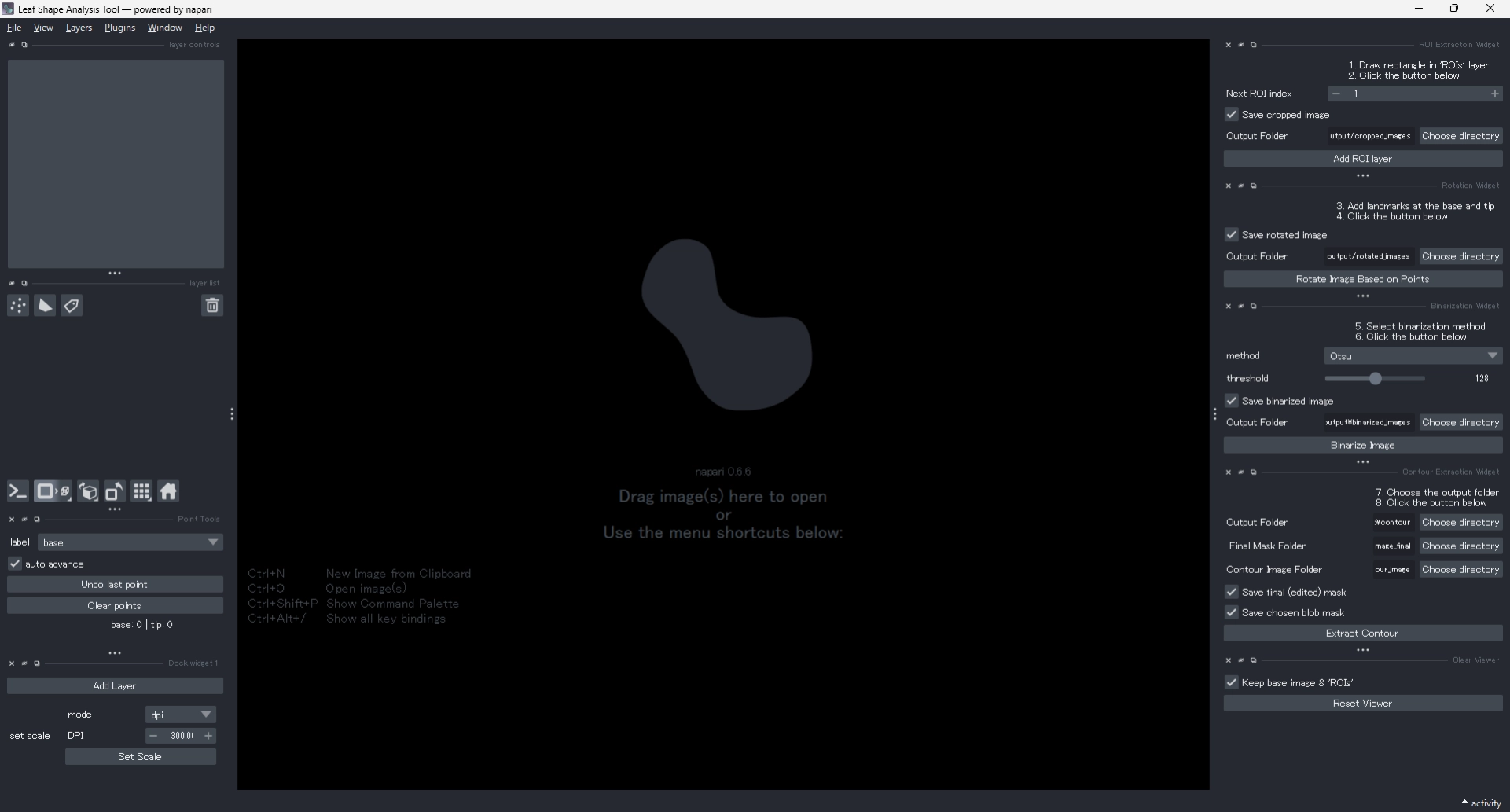Open the Layers menu
This screenshot has height=812, width=1510.
click(79, 28)
